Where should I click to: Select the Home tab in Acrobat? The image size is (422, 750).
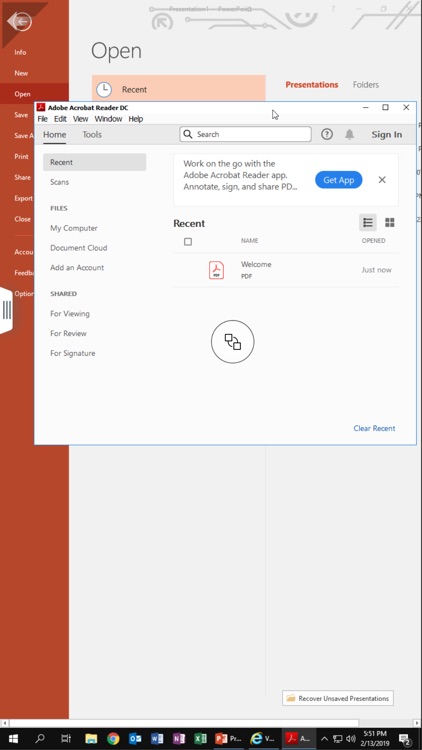point(55,134)
